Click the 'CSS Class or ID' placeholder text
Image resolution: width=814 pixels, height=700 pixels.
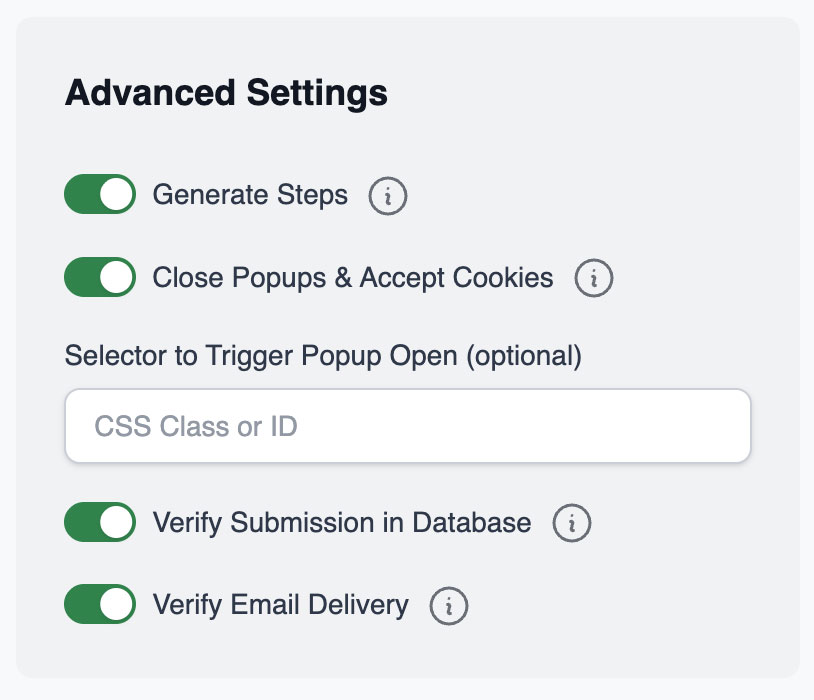[x=196, y=427]
